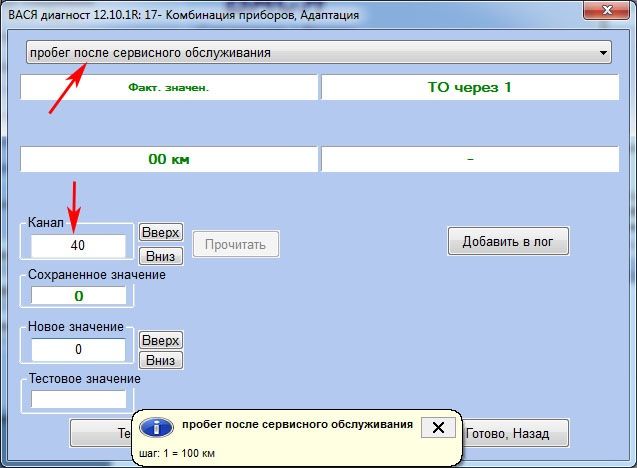Open the adaptation channel dropdown arrow
Image resolution: width=637 pixels, height=468 pixels.
coord(603,52)
